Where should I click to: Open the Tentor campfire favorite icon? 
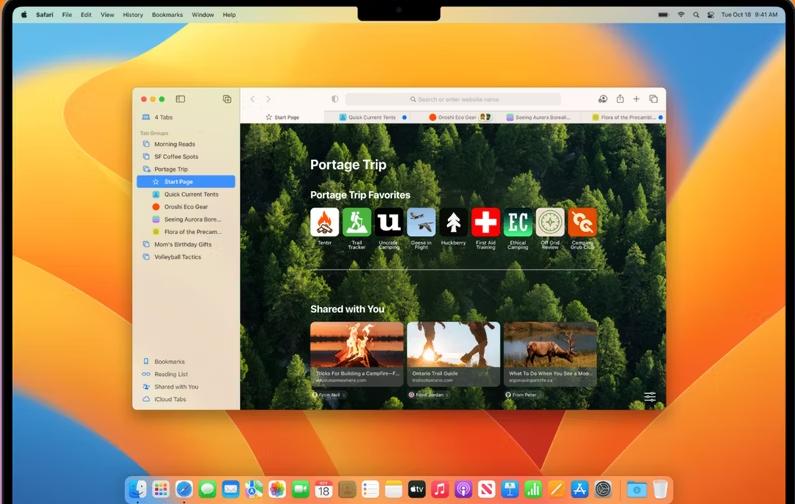324,222
